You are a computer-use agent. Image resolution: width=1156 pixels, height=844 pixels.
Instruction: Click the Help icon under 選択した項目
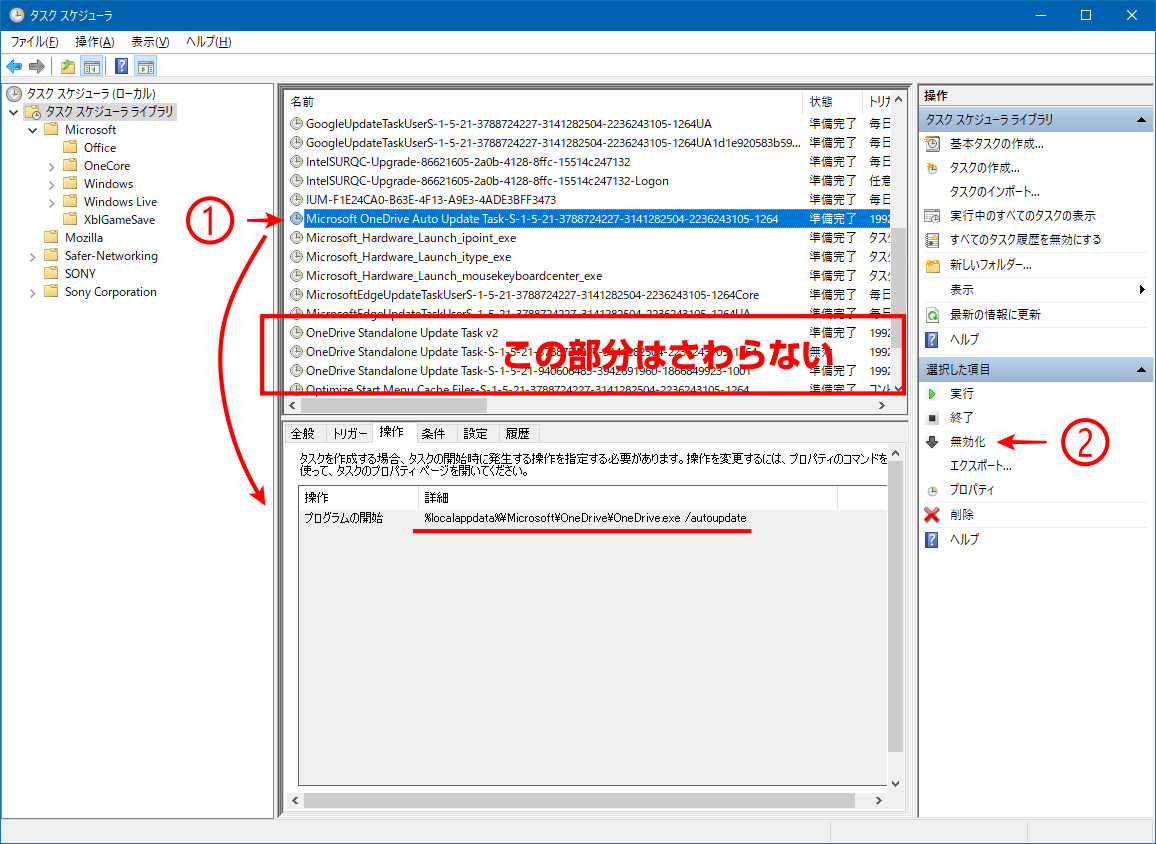(x=933, y=540)
